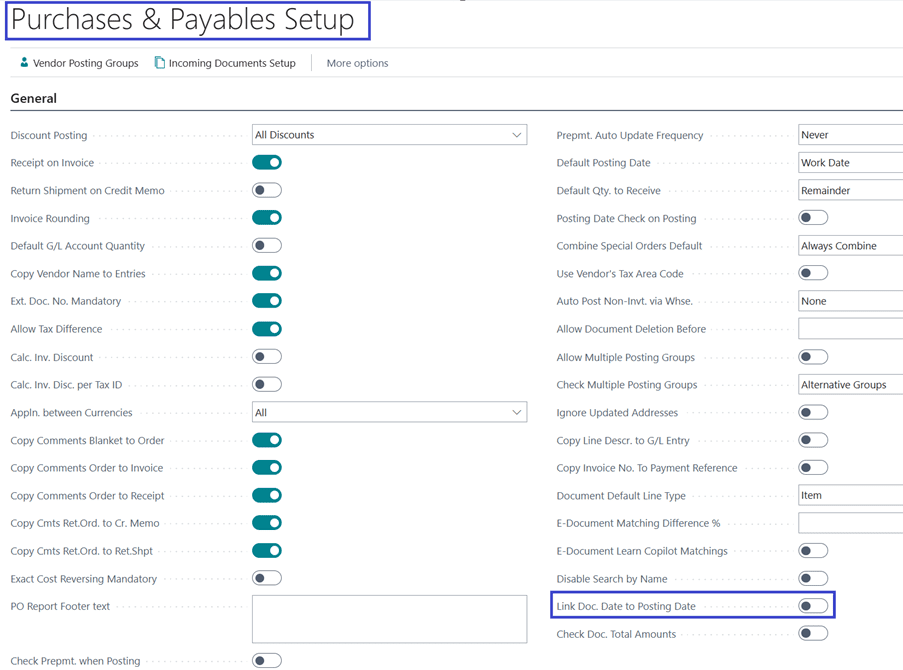Click the Incoming Documents Setup page icon
The height and width of the screenshot is (670, 903).
pyautogui.click(x=159, y=63)
